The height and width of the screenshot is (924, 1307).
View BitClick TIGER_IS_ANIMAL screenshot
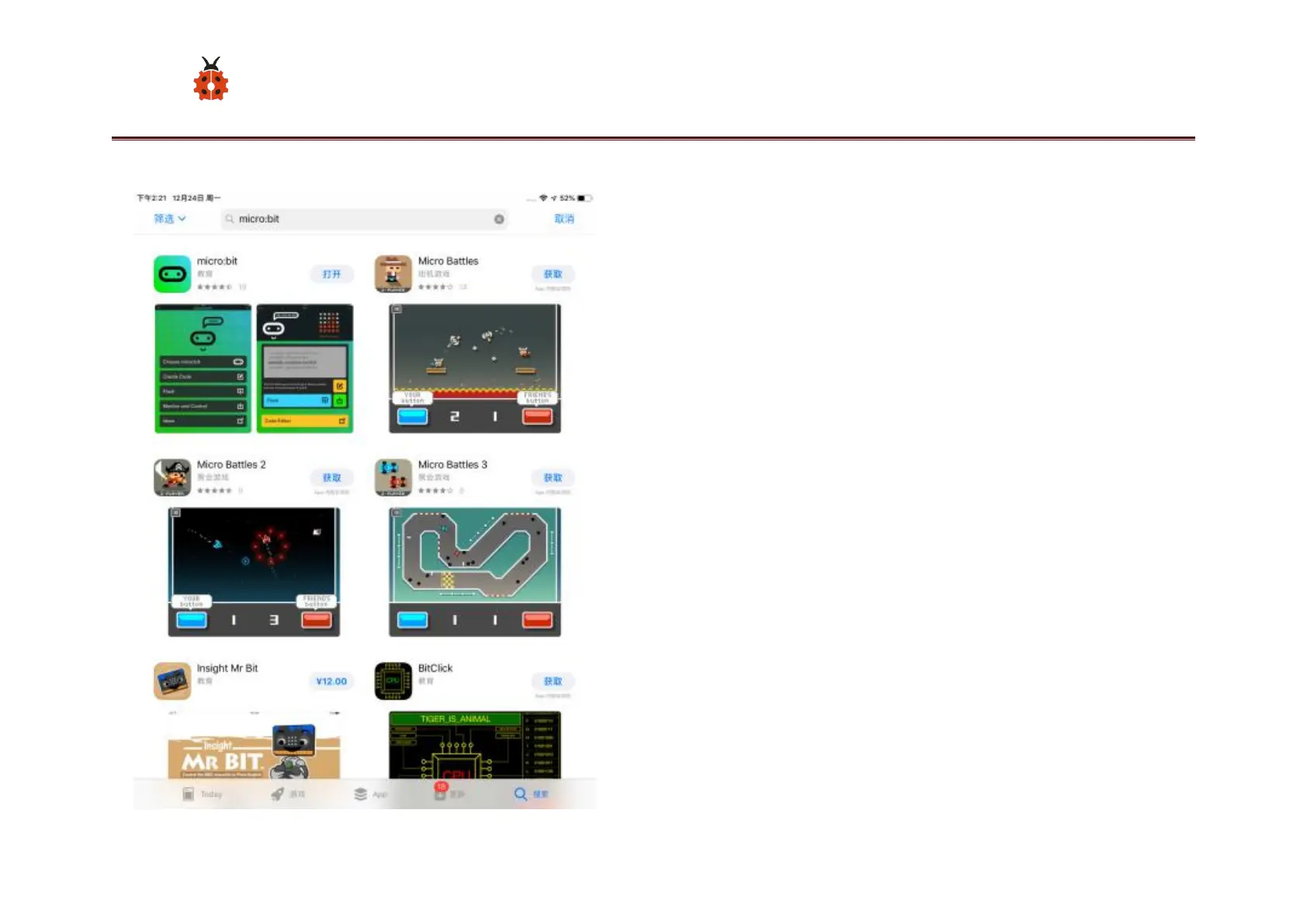coord(475,745)
